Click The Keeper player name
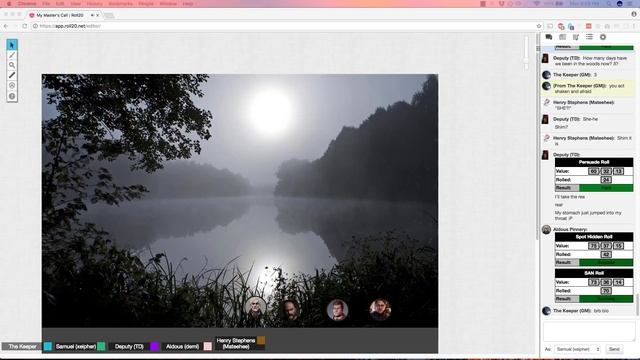The height and width of the screenshot is (360, 640). click(22, 347)
